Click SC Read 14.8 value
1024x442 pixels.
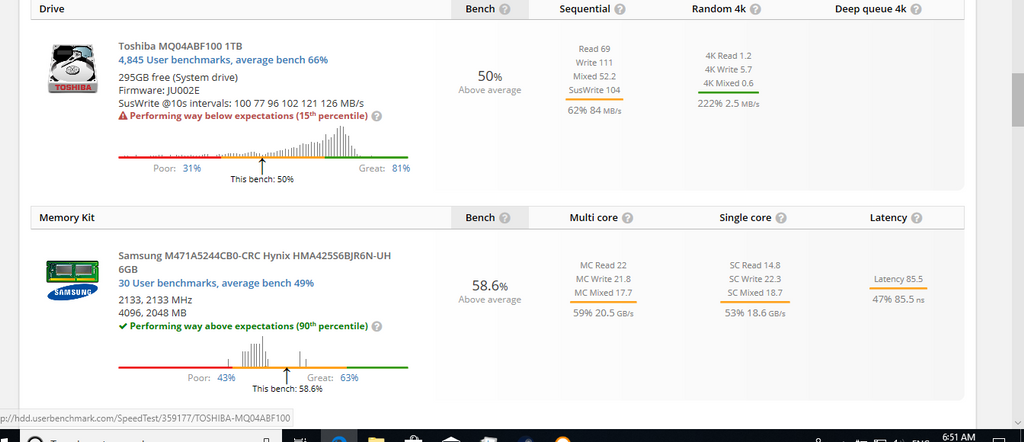pos(755,266)
